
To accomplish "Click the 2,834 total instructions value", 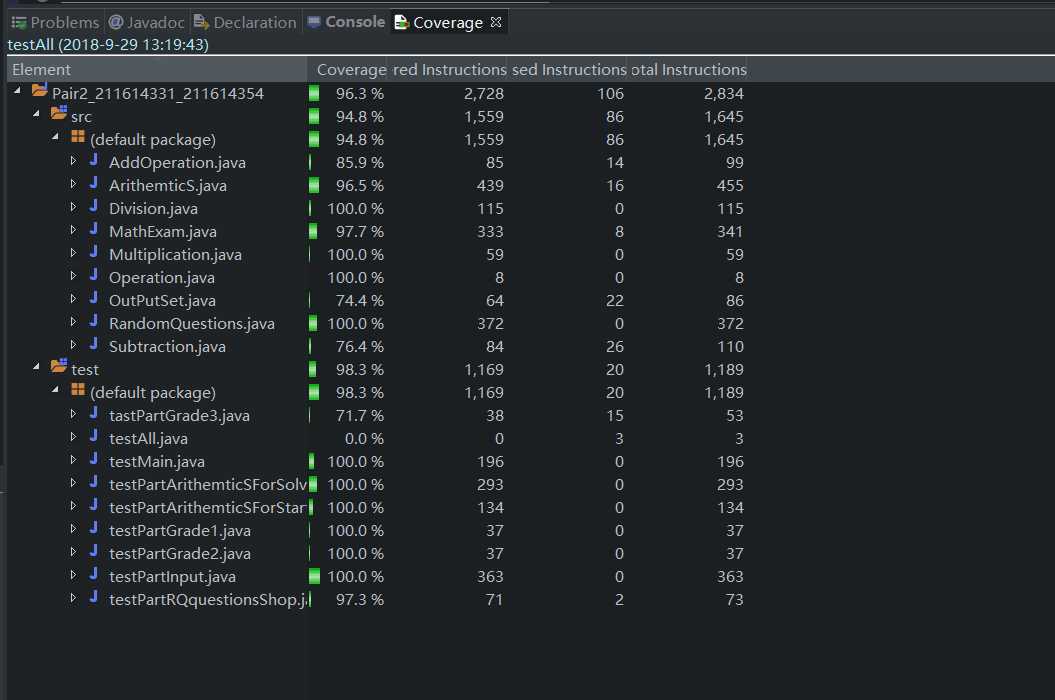I will pos(723,94).
